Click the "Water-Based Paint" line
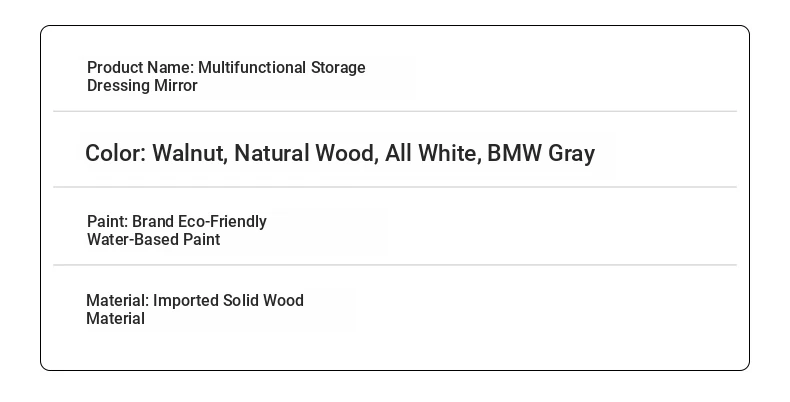Screen dimensions: 790x402 pyautogui.click(x=154, y=239)
